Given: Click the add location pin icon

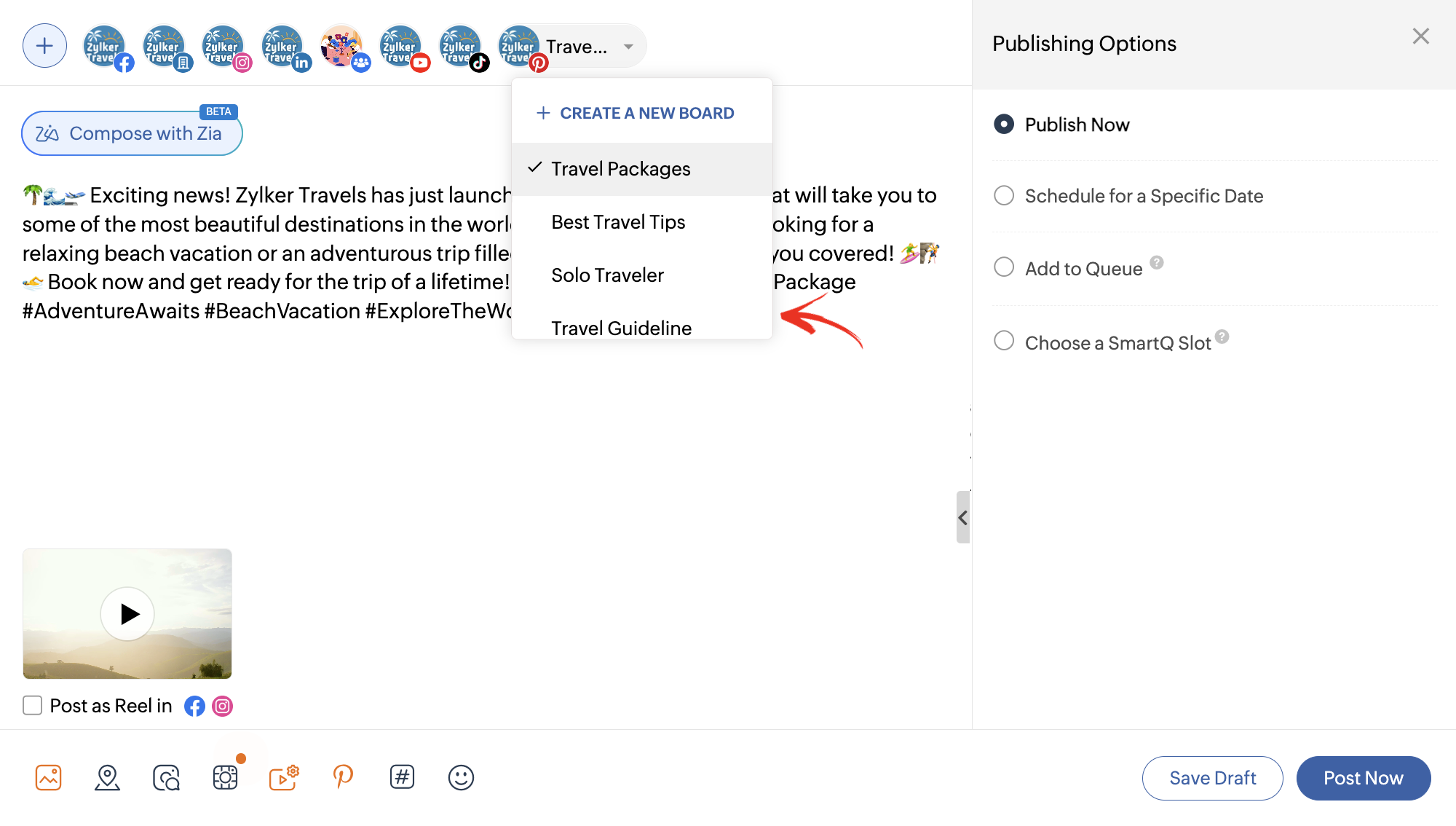Looking at the screenshot, I should click(107, 777).
